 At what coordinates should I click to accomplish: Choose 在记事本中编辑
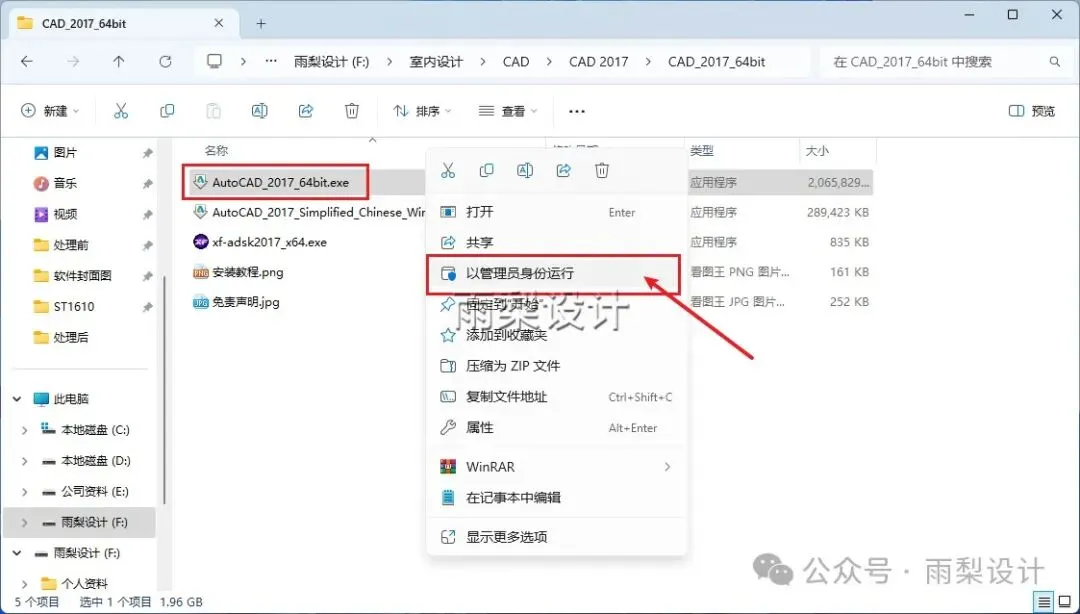pyautogui.click(x=556, y=498)
